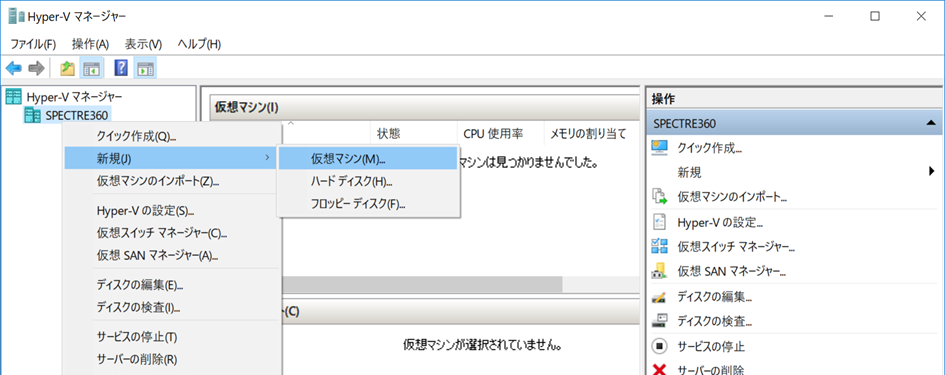Click the 仮想マシン(I) panel header

tap(424, 107)
